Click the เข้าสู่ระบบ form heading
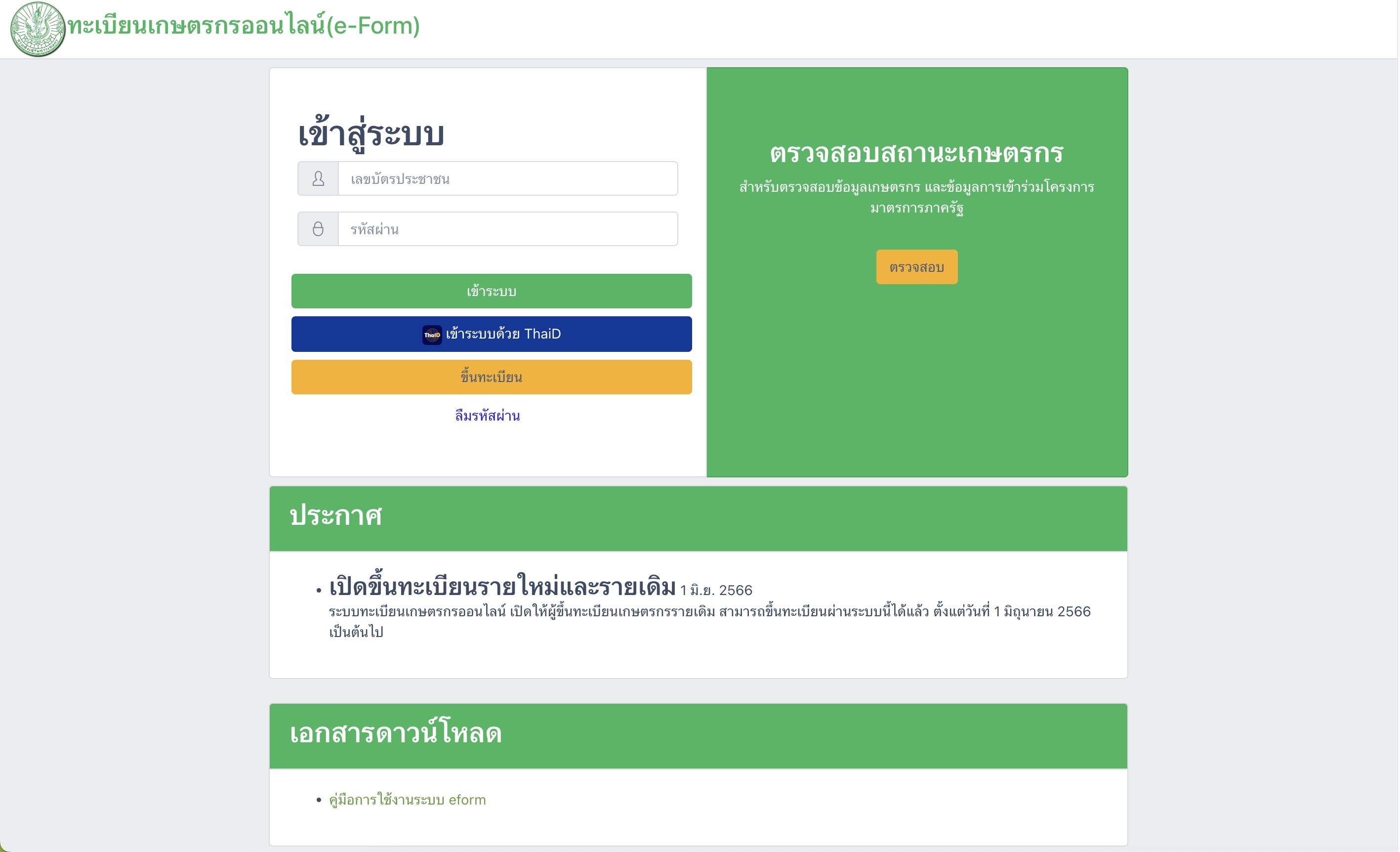 (371, 133)
